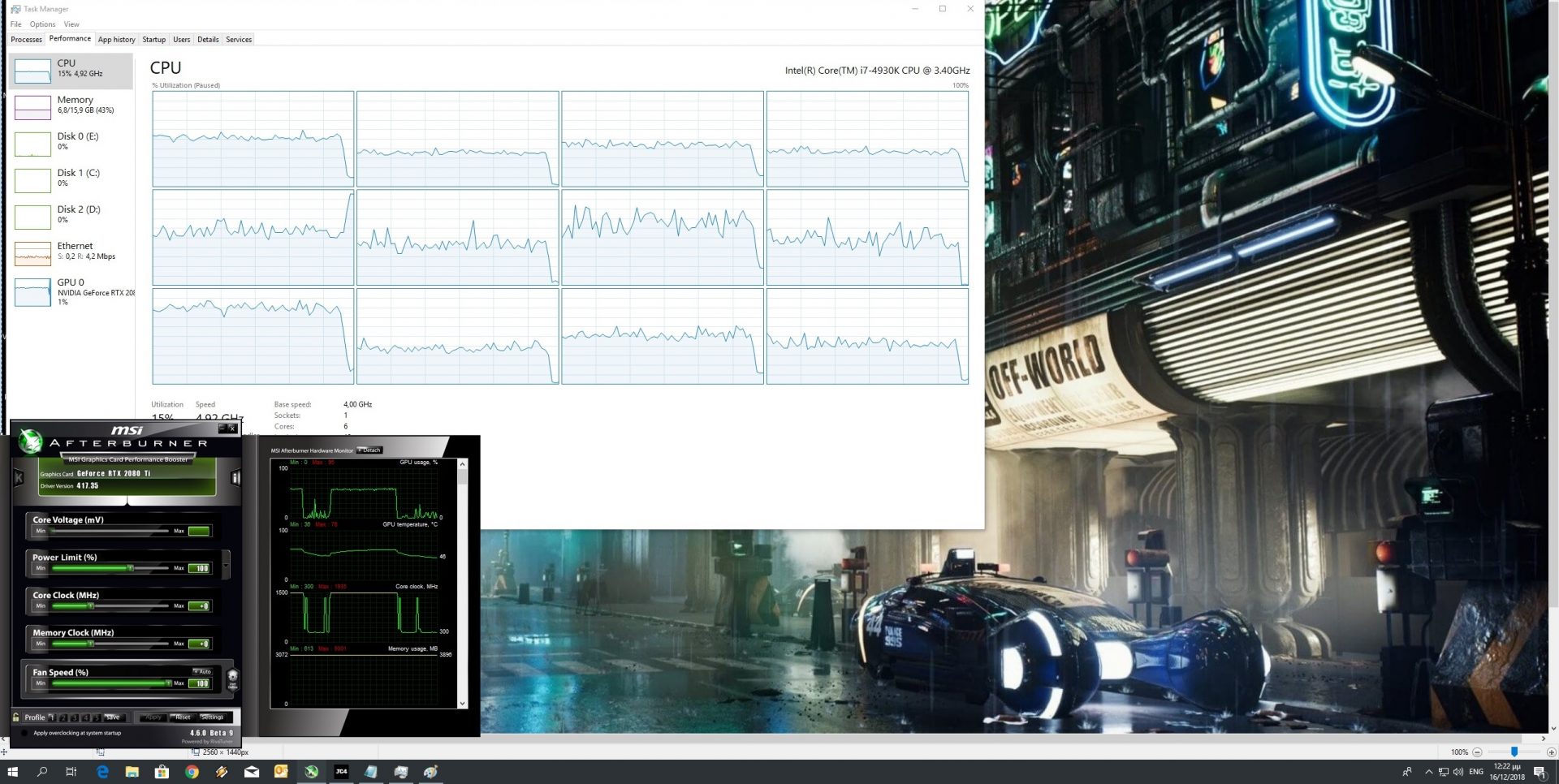Image resolution: width=1559 pixels, height=784 pixels.
Task: Click the Kombustor K icon in Afterburner
Action: pos(18,478)
